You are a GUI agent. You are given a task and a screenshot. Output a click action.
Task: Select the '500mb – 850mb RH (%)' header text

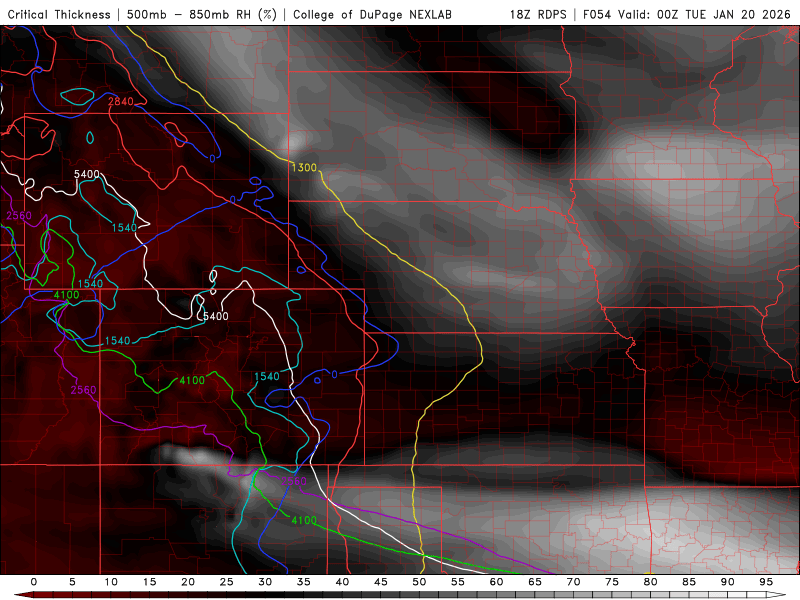[x=202, y=14]
